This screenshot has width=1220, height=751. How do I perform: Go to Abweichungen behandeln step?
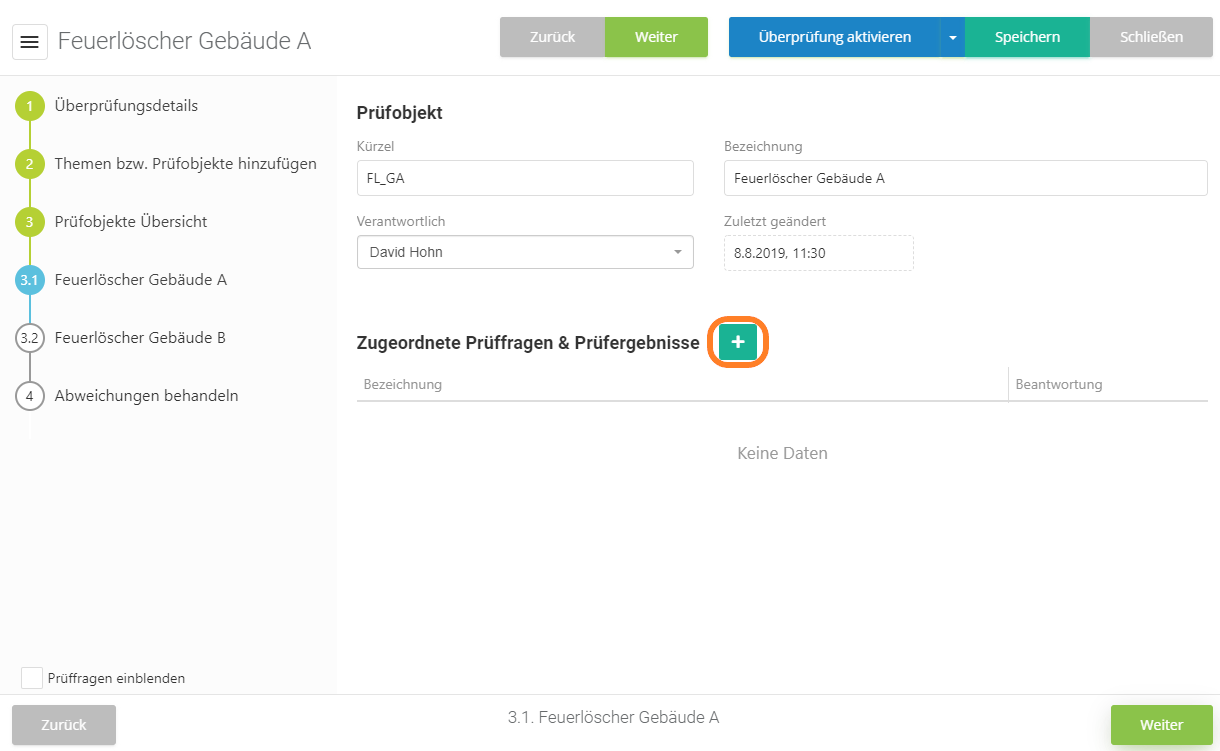[146, 396]
